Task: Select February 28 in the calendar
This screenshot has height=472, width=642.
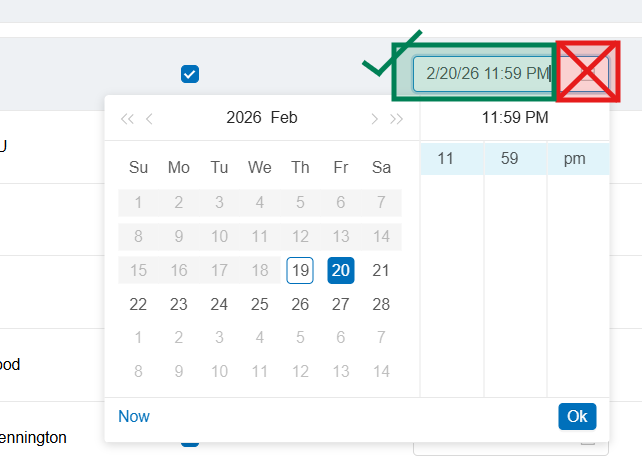Action: tap(381, 305)
